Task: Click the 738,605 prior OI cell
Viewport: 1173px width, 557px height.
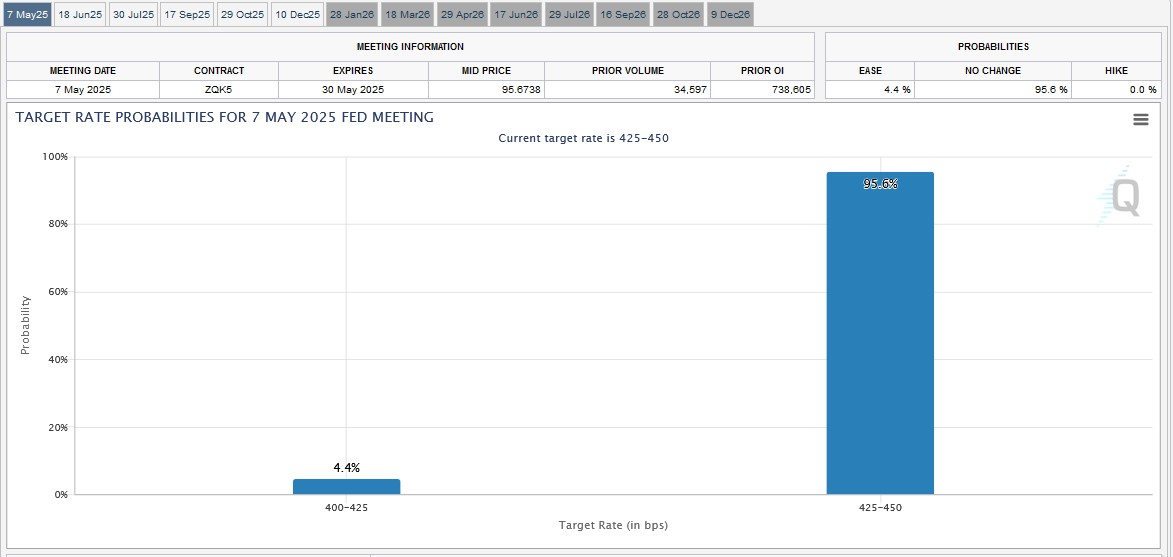Action: (x=762, y=90)
